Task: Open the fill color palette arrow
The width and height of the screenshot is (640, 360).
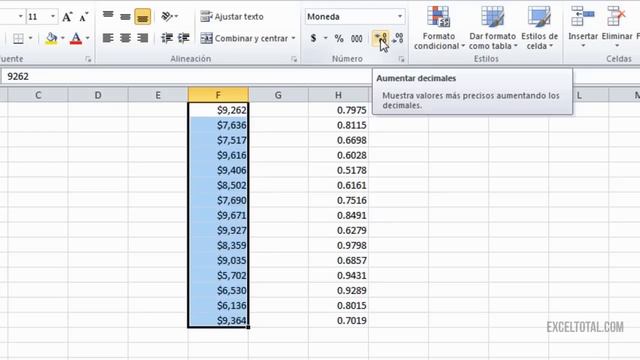Action: [x=63, y=38]
